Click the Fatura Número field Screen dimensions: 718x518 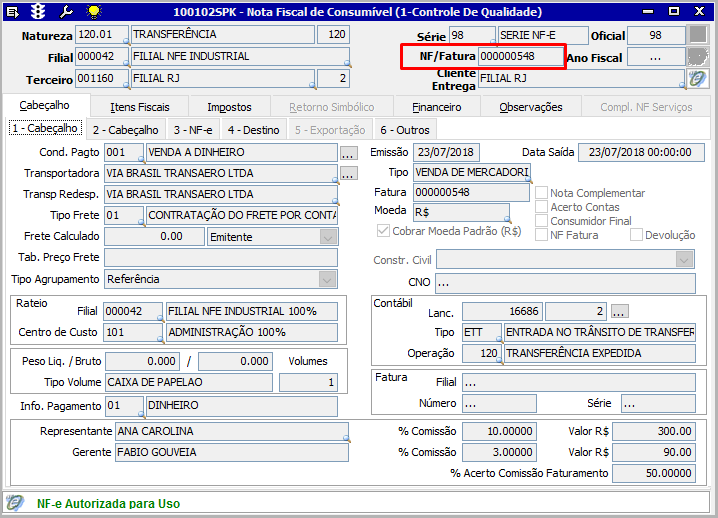(499, 403)
